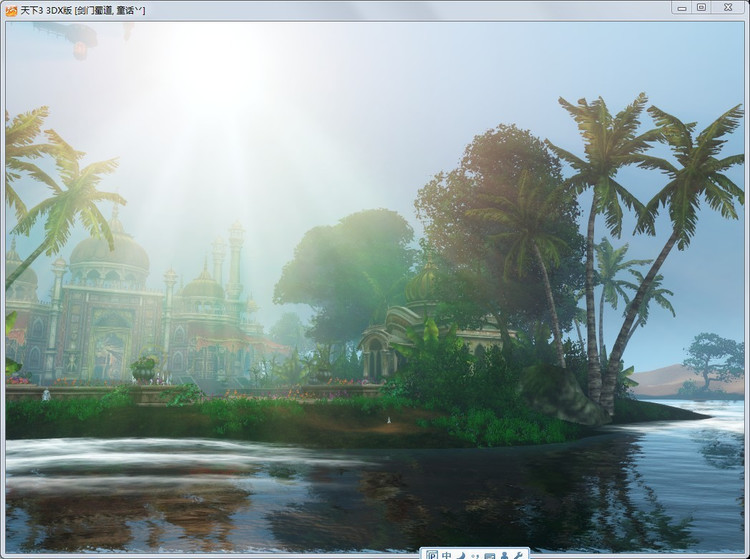Toggle the crescent moon half/full-width icon
The height and width of the screenshot is (559, 750).
coord(461,555)
